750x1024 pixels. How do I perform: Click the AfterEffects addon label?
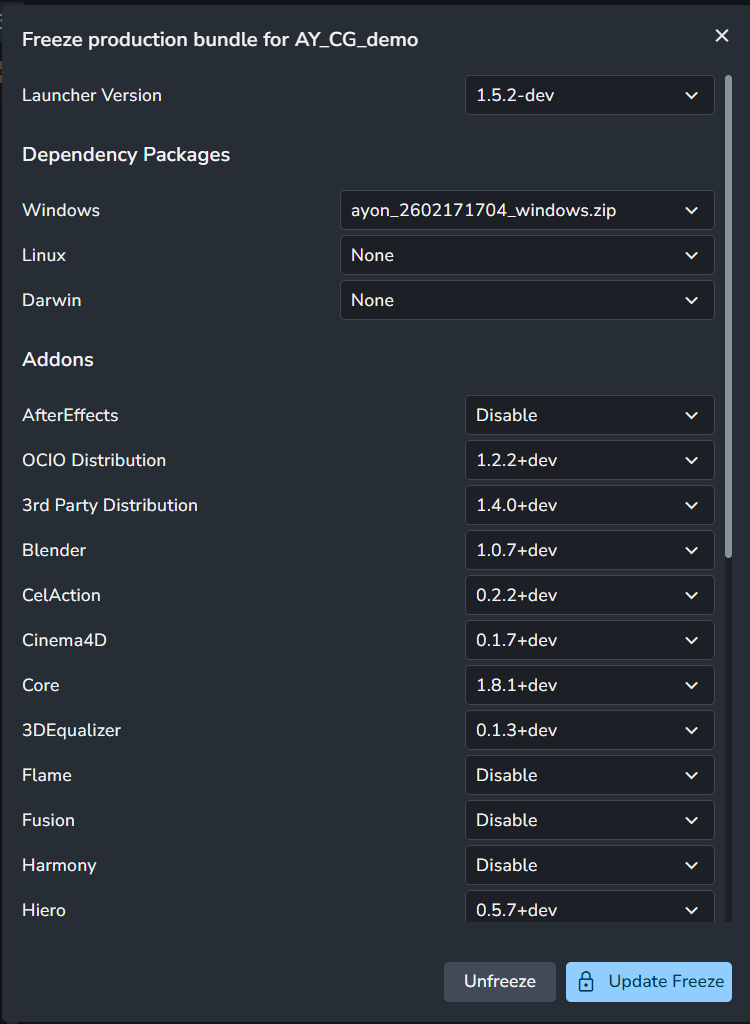[x=71, y=415]
